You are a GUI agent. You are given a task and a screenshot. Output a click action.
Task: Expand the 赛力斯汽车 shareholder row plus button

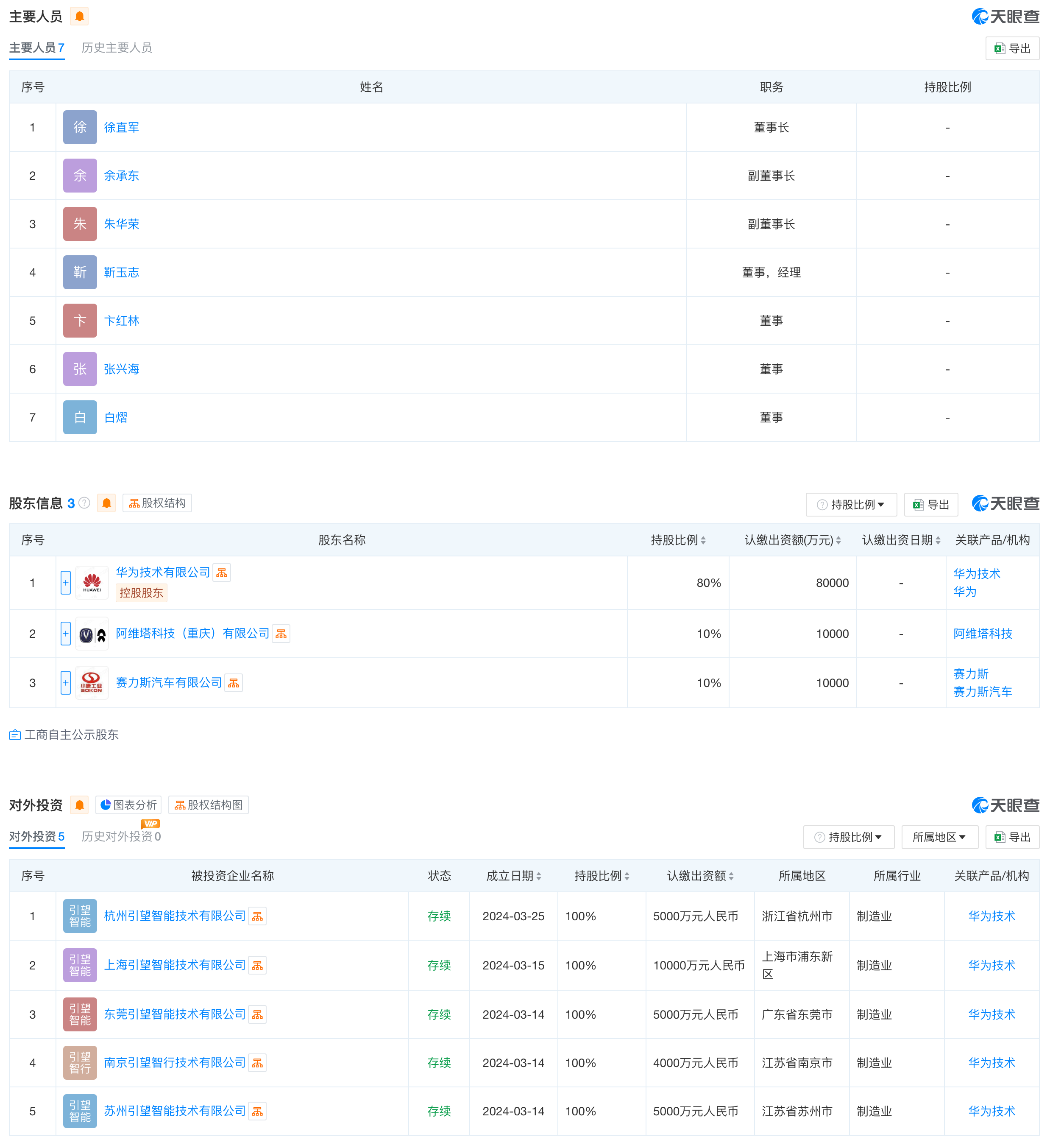point(65,683)
